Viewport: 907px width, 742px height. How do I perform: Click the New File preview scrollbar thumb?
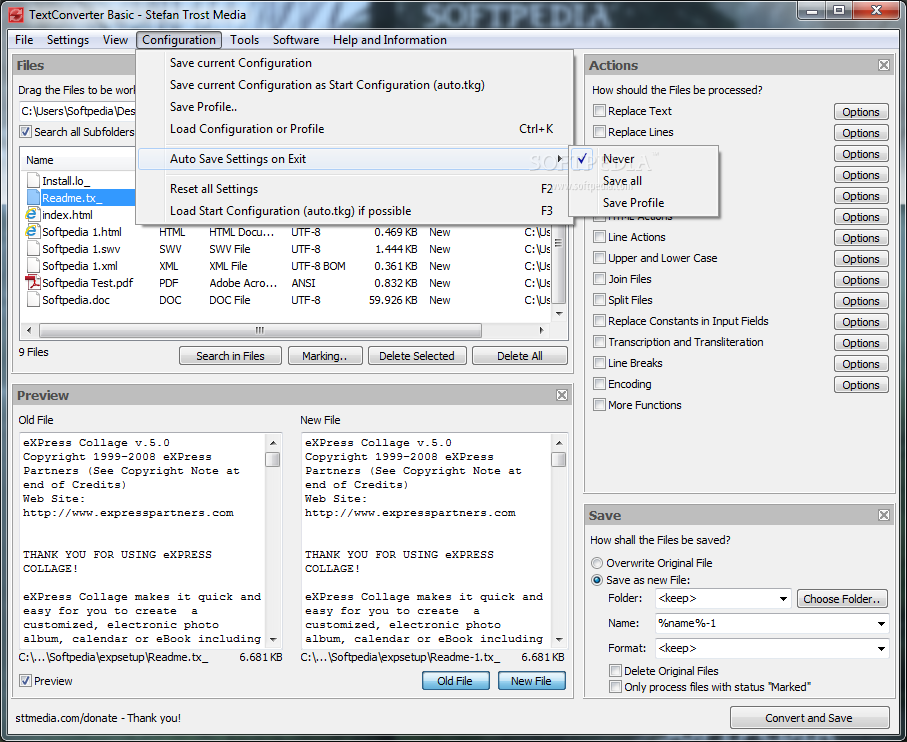point(558,460)
